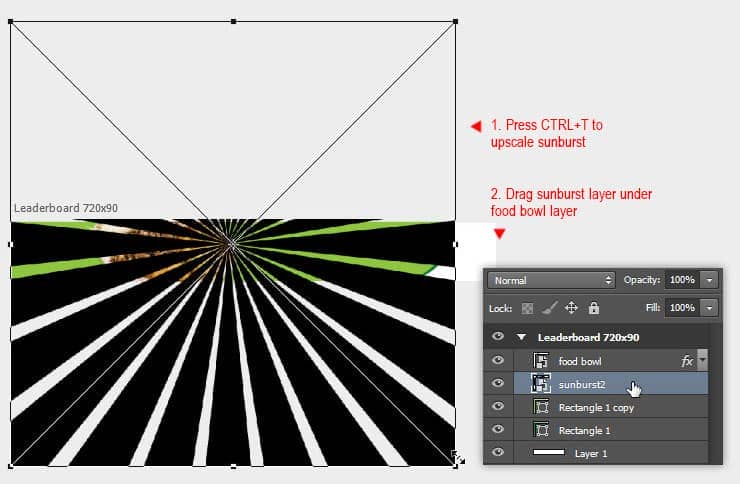The height and width of the screenshot is (484, 740).
Task: Open the Fill slider dropdown arrow
Action: [709, 308]
